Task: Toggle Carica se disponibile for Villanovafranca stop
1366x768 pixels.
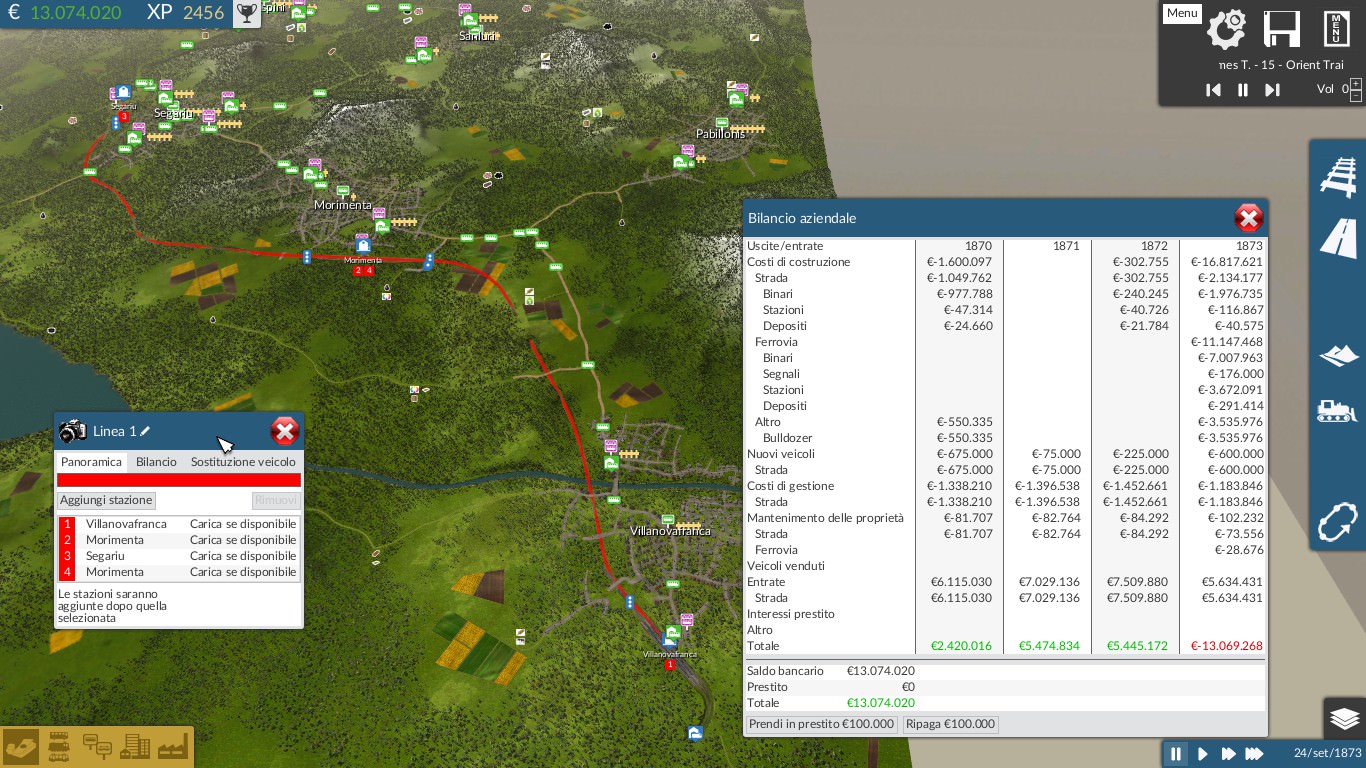Action: point(243,524)
